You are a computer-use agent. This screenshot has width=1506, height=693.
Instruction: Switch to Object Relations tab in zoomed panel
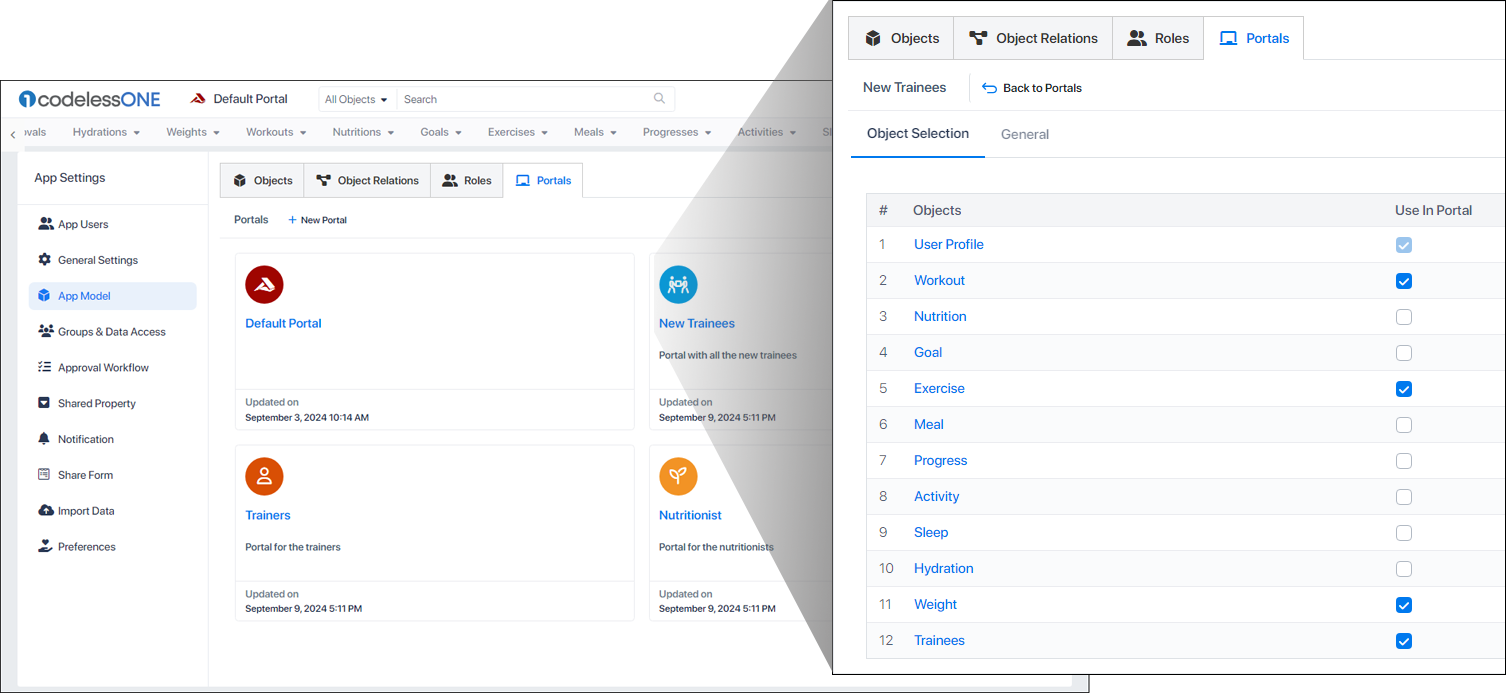pos(1033,39)
